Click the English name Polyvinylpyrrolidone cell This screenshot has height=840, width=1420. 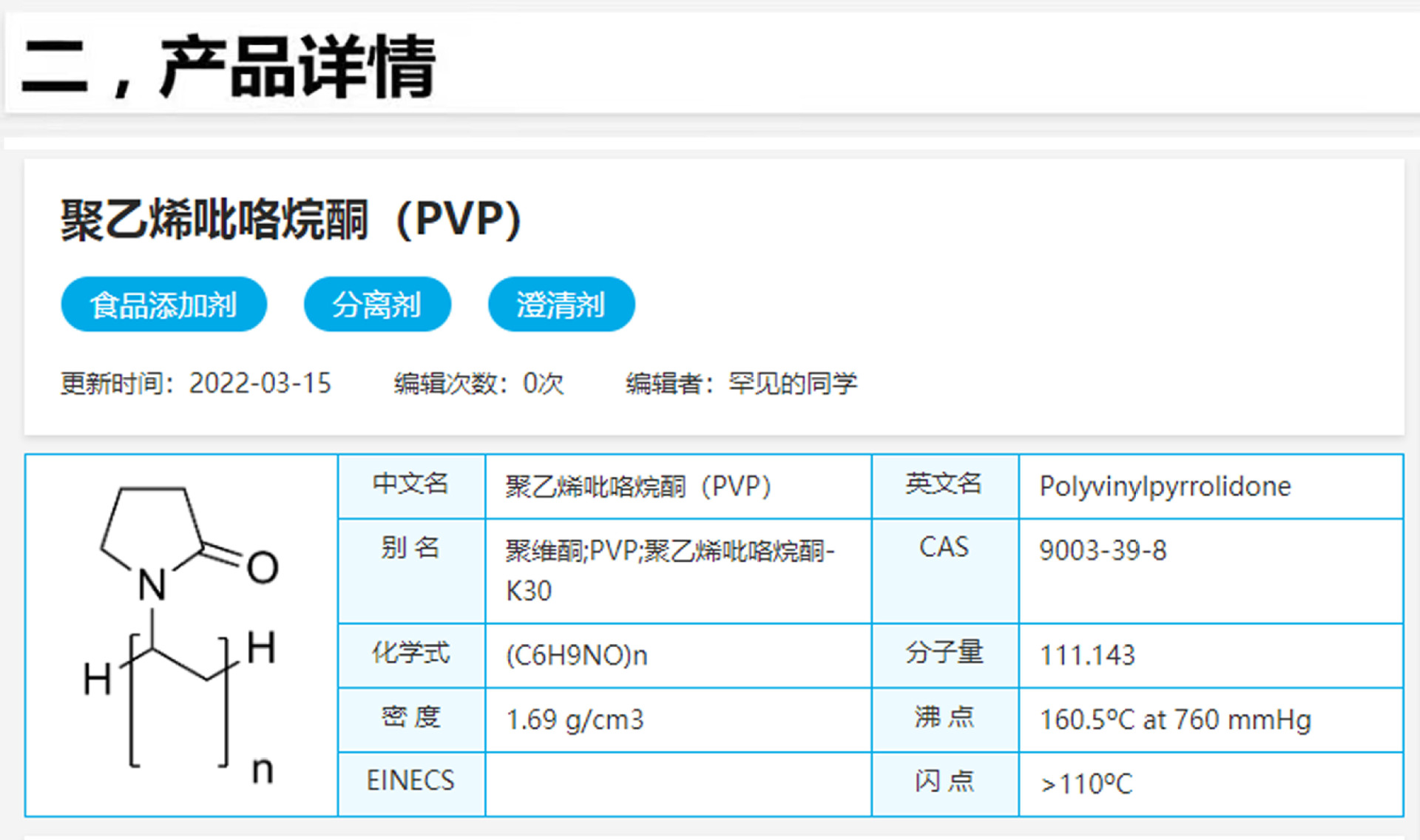1165,487
